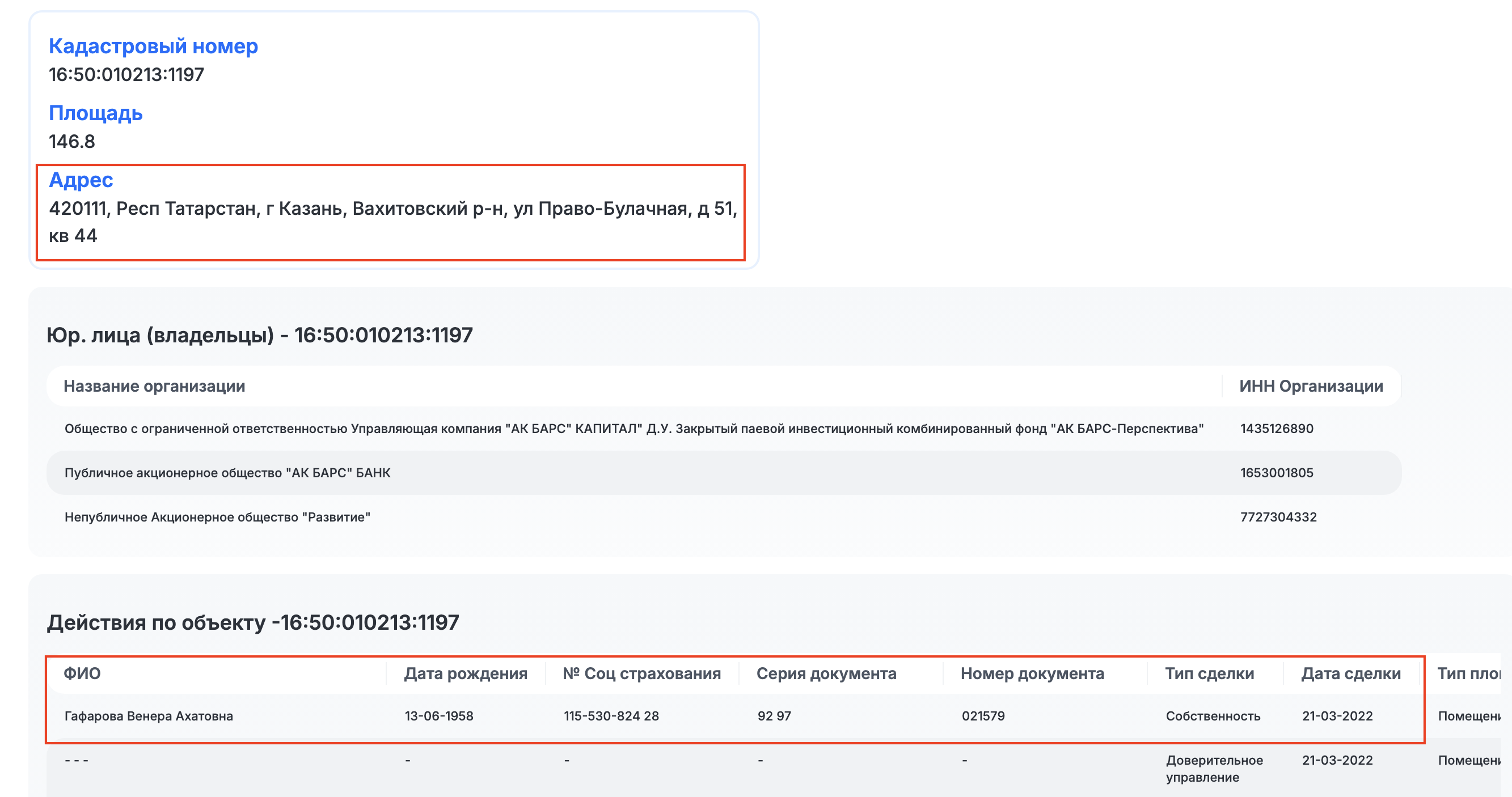
Task: Click the INN value 1653001805
Action: tap(1277, 473)
